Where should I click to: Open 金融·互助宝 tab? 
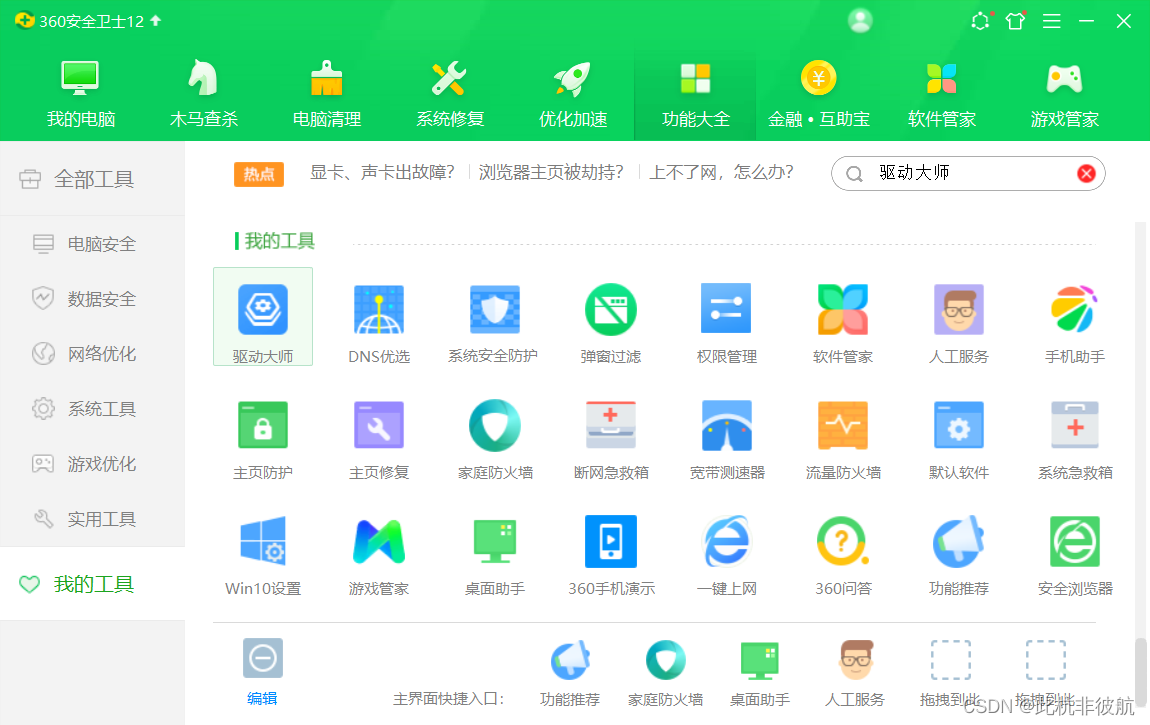(818, 94)
